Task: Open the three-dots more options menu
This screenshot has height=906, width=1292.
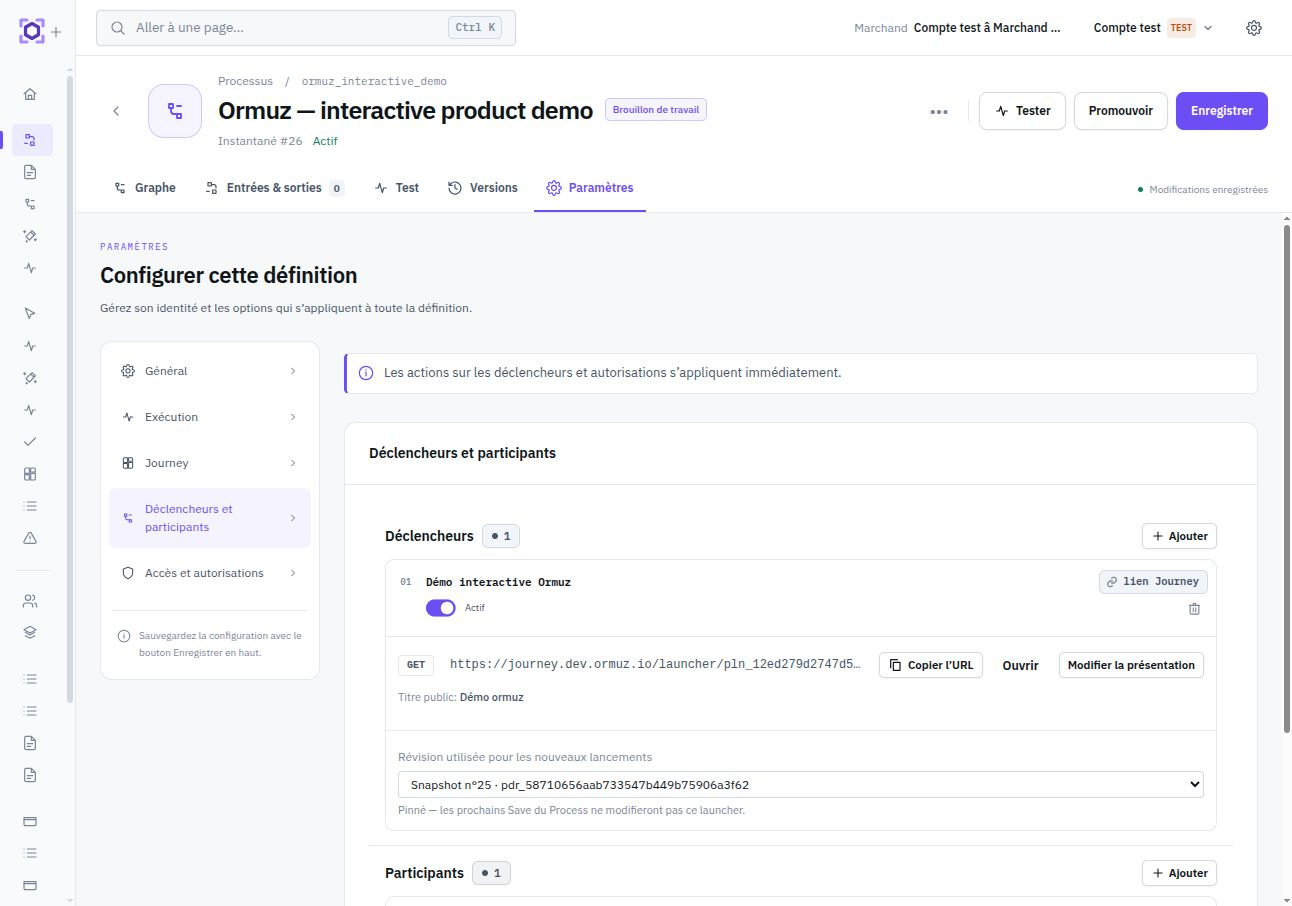Action: click(939, 112)
